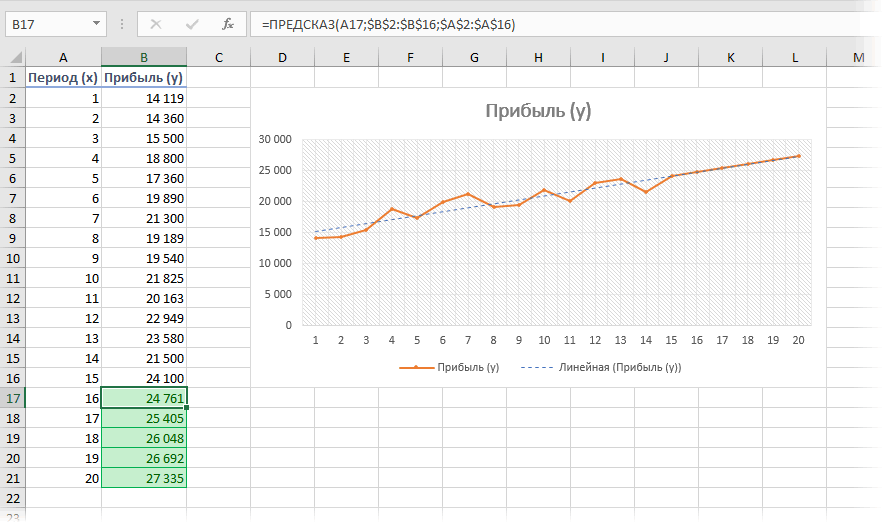This screenshot has height=523, width=883.
Task: Click the 30 000 vertical axis label
Action: [274, 139]
